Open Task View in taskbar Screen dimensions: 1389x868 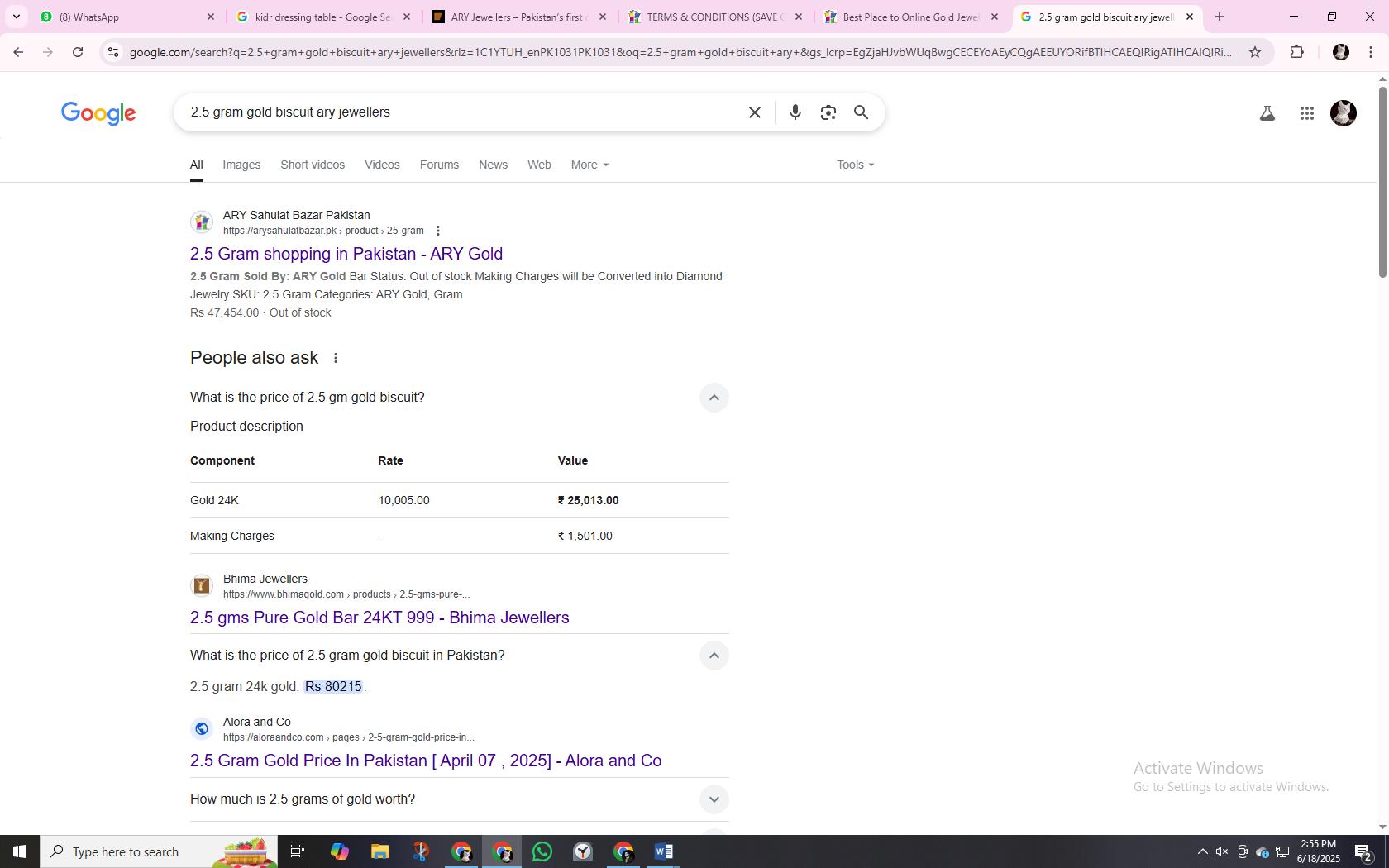298,851
